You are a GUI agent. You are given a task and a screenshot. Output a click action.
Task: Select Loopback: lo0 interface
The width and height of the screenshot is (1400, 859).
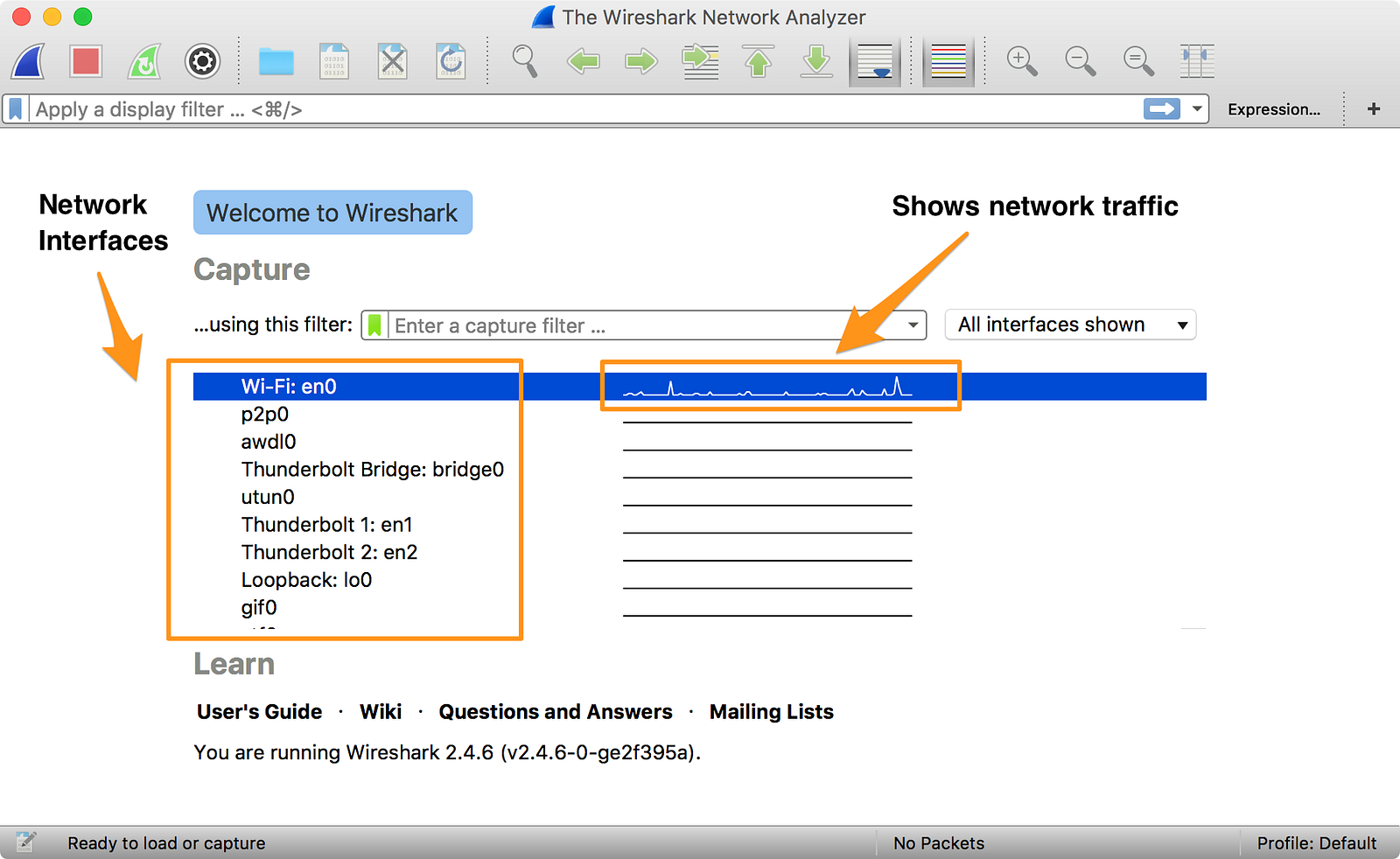[306, 580]
